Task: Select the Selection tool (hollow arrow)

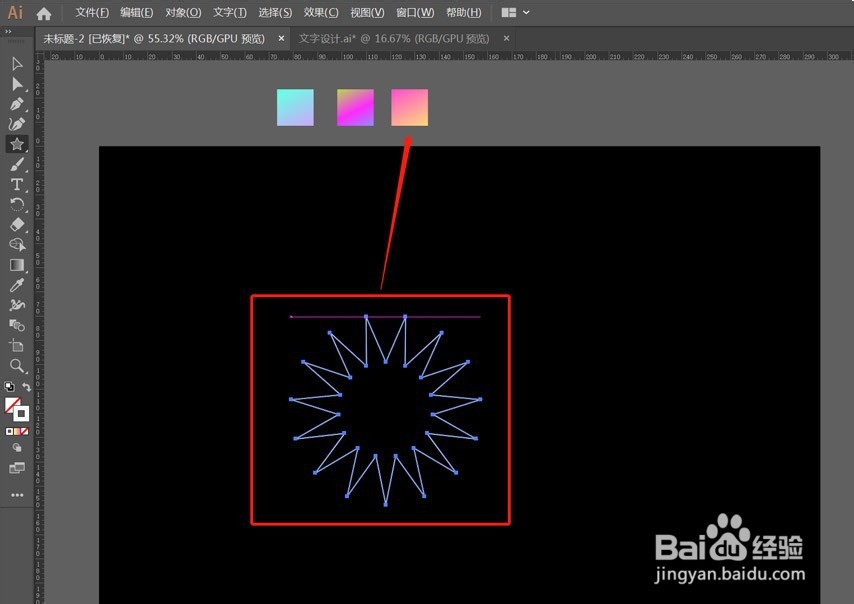Action: (x=17, y=64)
